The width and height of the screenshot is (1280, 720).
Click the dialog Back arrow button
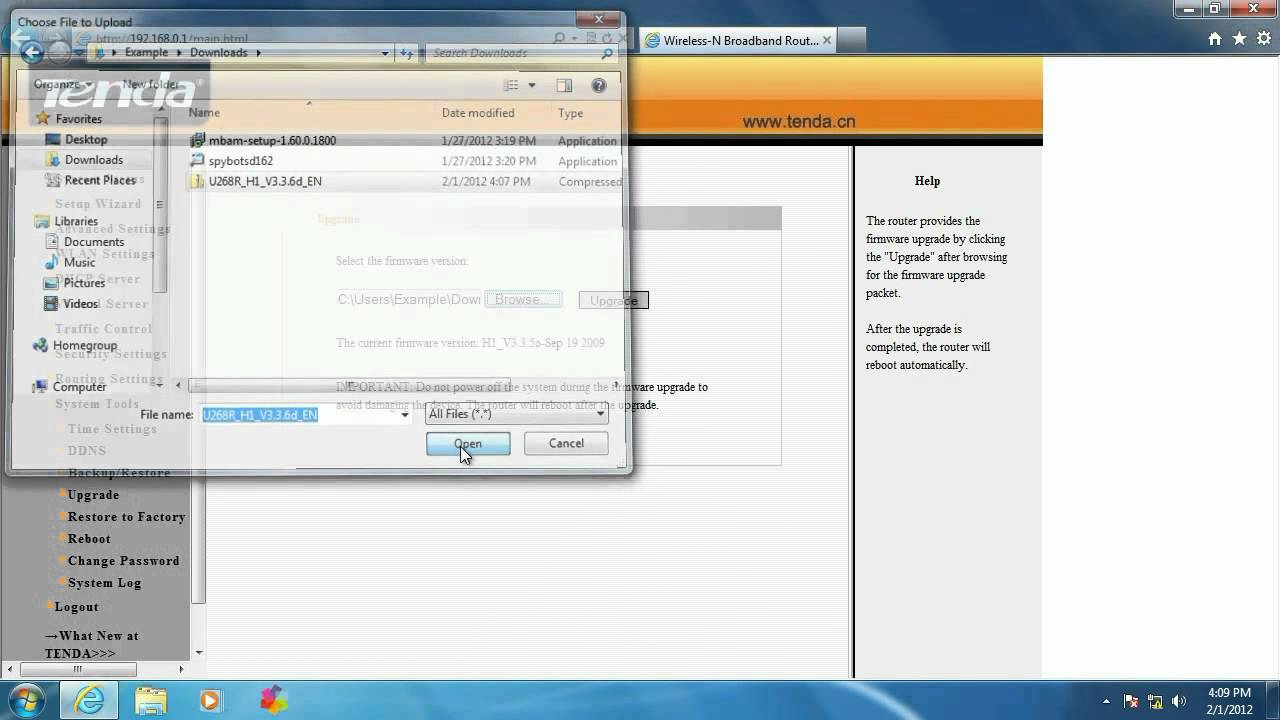coord(31,53)
